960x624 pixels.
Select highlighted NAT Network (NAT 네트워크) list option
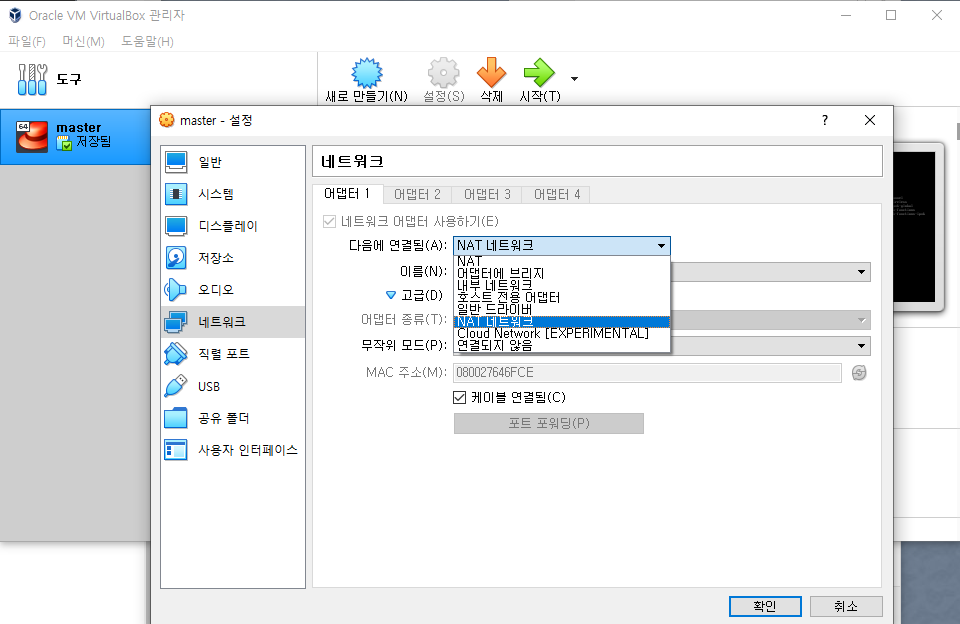coord(561,321)
